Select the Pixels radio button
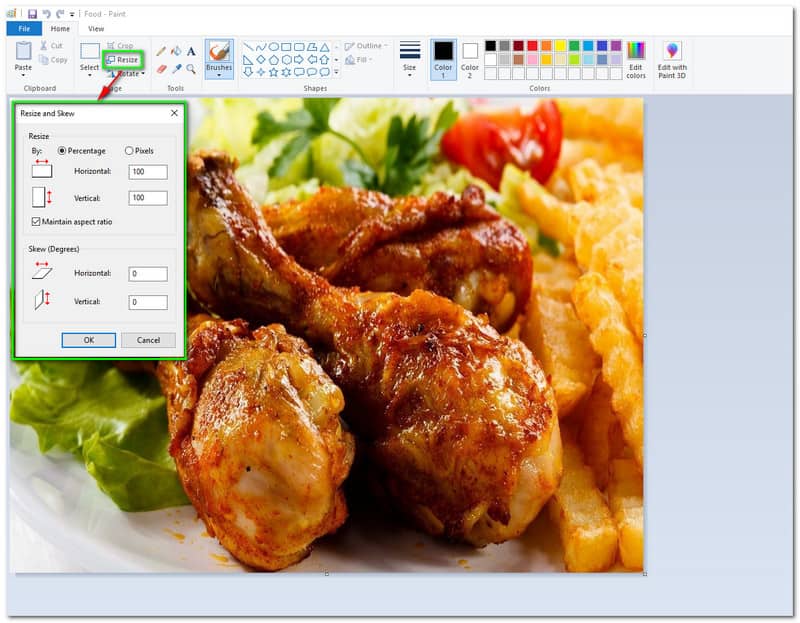Screen dimensions: 800x623 coord(130,150)
